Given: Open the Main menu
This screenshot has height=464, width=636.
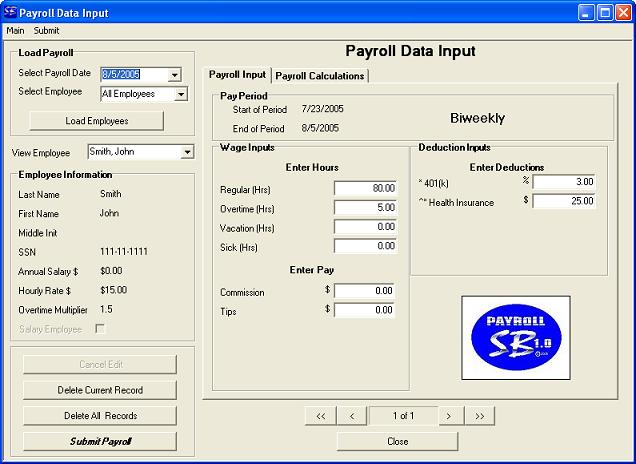Looking at the screenshot, I should click(15, 31).
